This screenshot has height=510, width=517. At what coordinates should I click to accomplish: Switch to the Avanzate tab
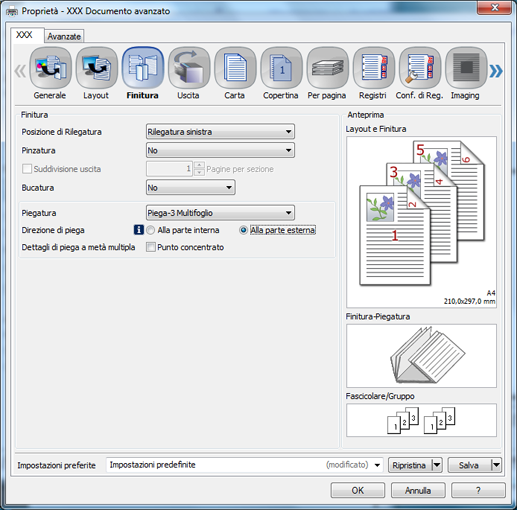coord(64,36)
